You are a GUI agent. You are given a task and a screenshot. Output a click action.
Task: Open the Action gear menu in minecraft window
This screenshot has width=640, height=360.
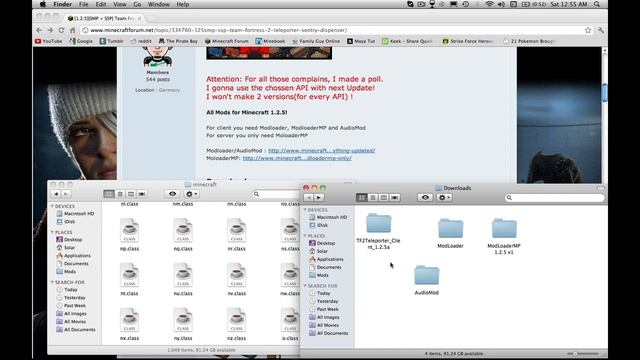(x=191, y=194)
